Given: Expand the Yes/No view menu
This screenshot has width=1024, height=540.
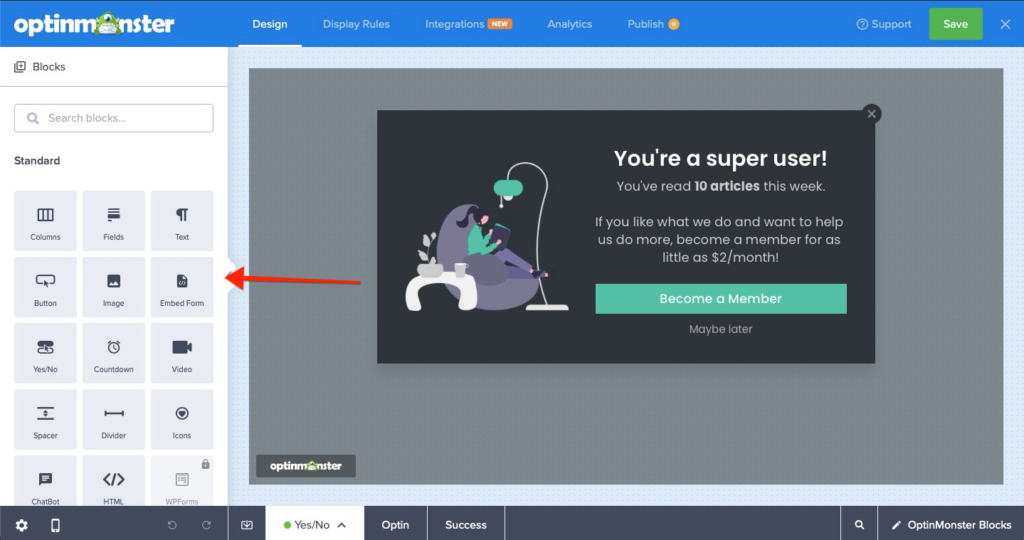Looking at the screenshot, I should pos(315,525).
